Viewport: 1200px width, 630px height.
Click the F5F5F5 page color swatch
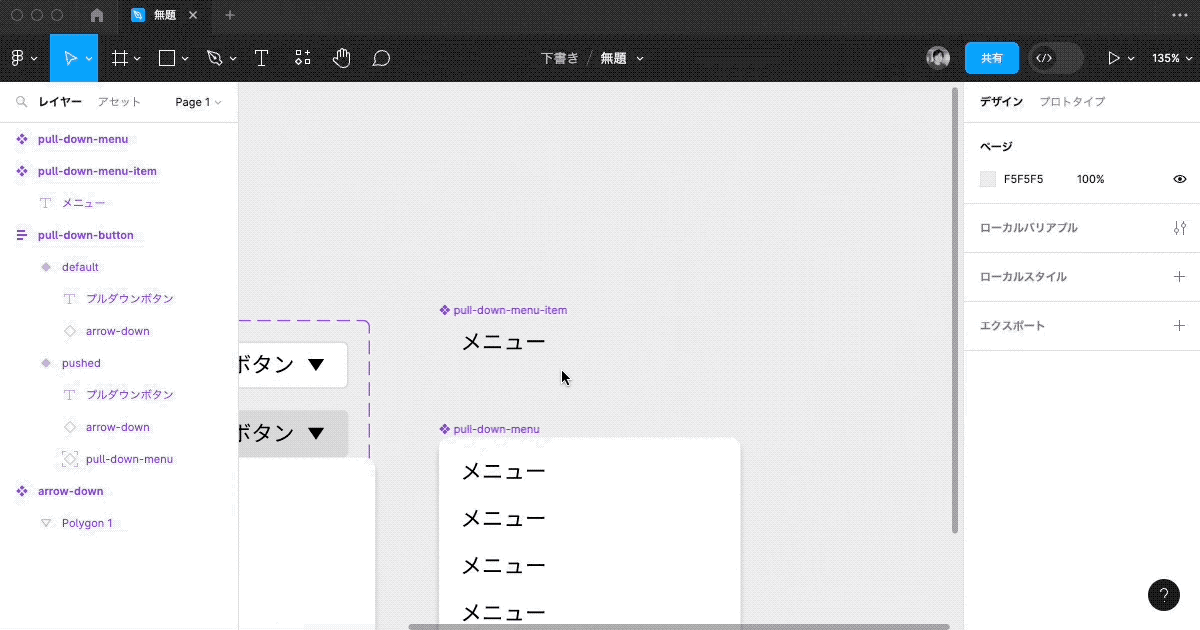[x=988, y=179]
